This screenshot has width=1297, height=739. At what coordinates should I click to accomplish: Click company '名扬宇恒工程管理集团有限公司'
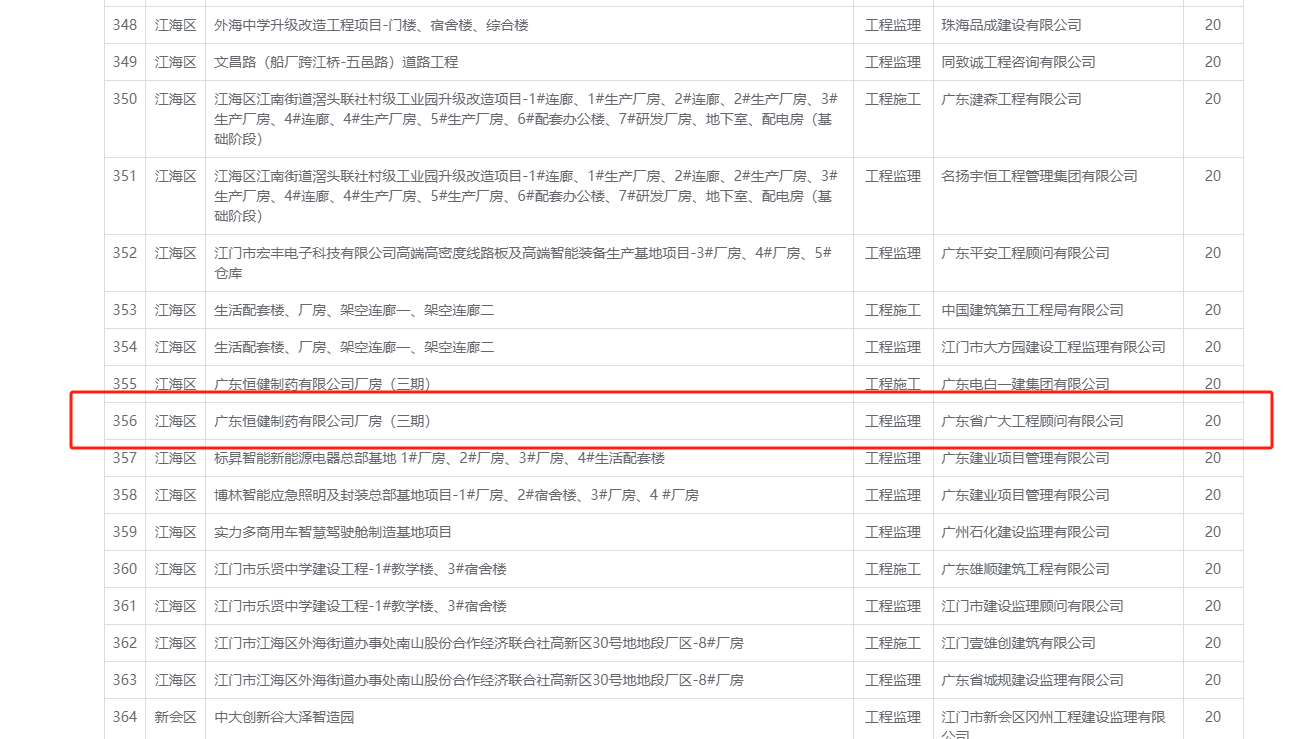click(1039, 176)
